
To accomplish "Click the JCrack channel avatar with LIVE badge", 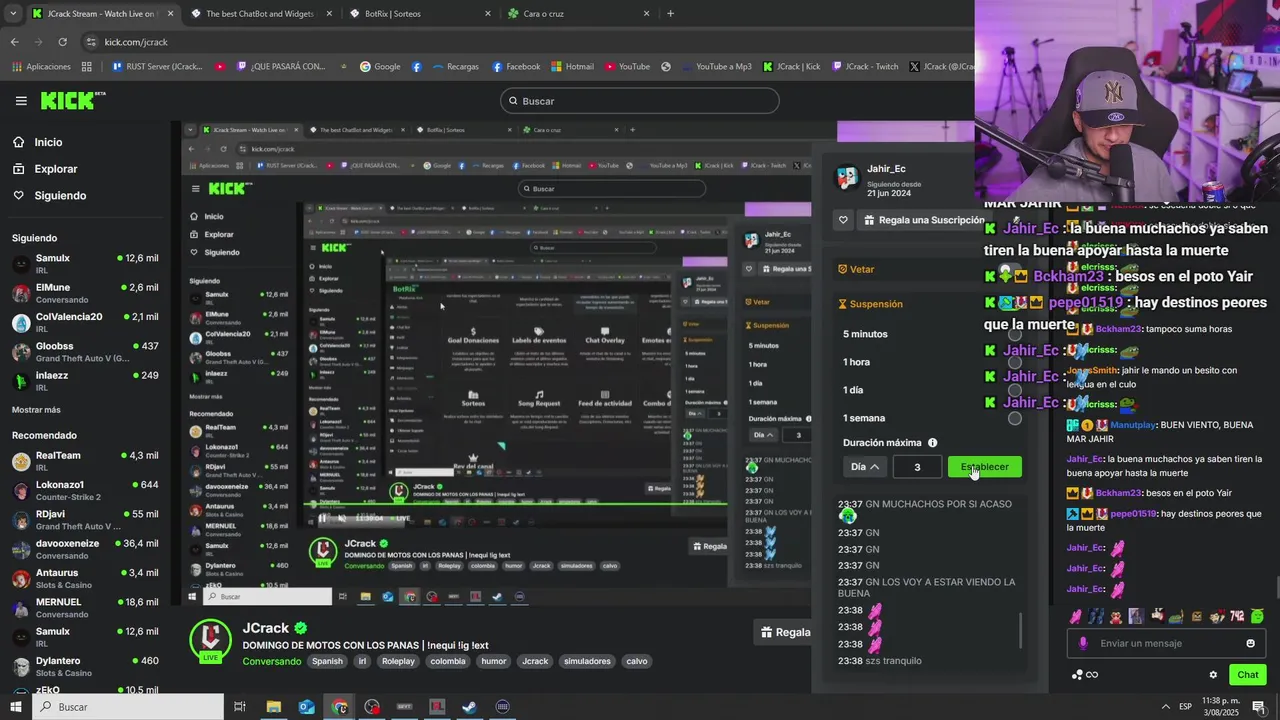I will coord(210,641).
